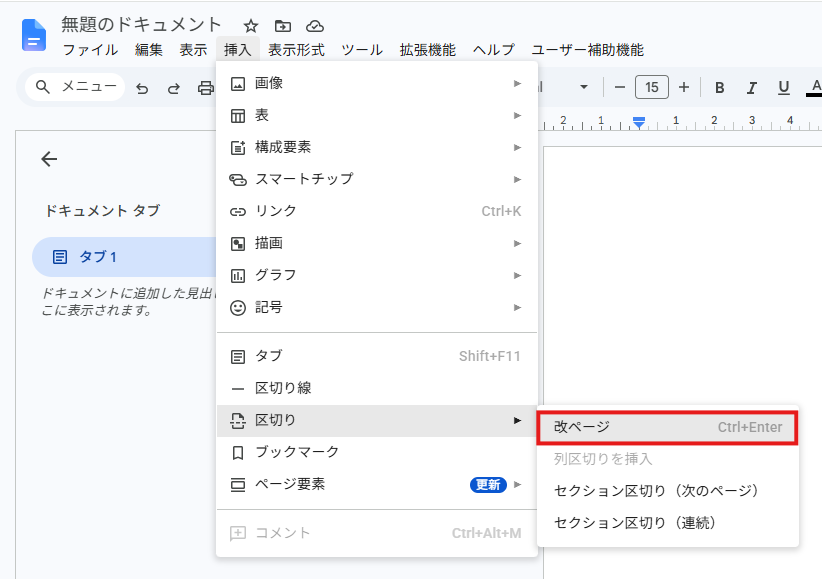Insert a 区切り線 horizontal line
The height and width of the screenshot is (579, 822).
(377, 388)
